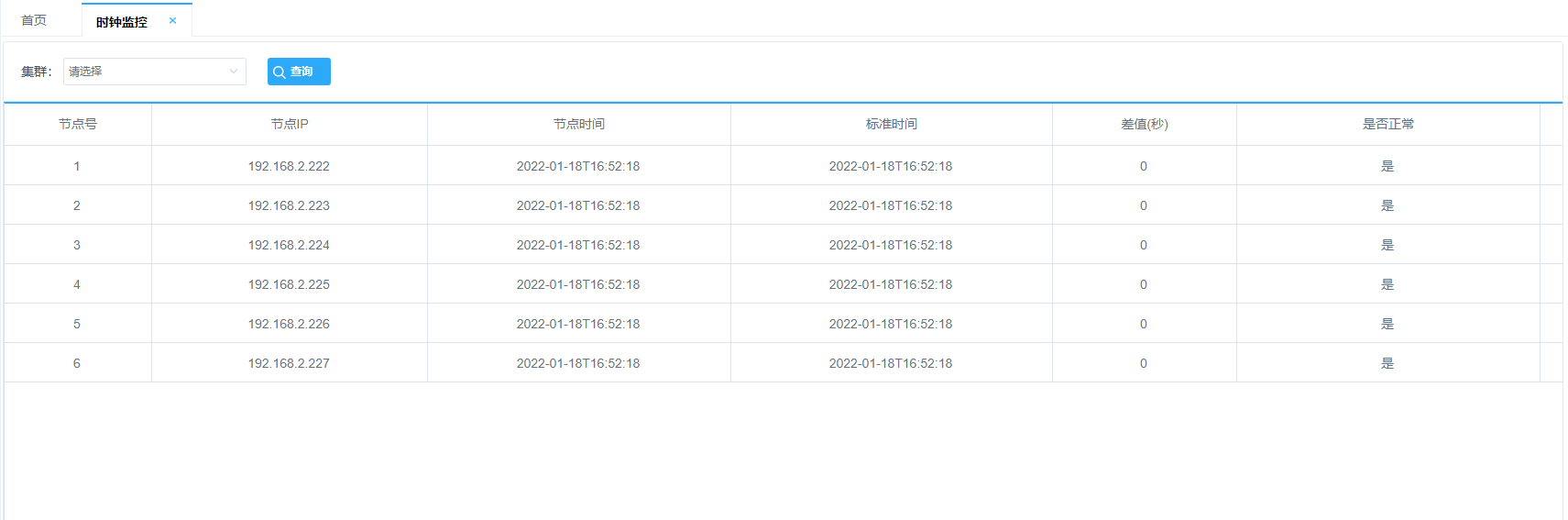Screen dimensions: 1568x520
Task: Click the 差值(秒) column header
Action: point(1145,124)
